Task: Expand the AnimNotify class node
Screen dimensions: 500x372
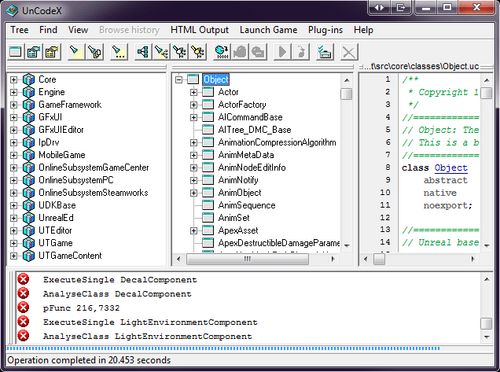Action: [x=194, y=180]
